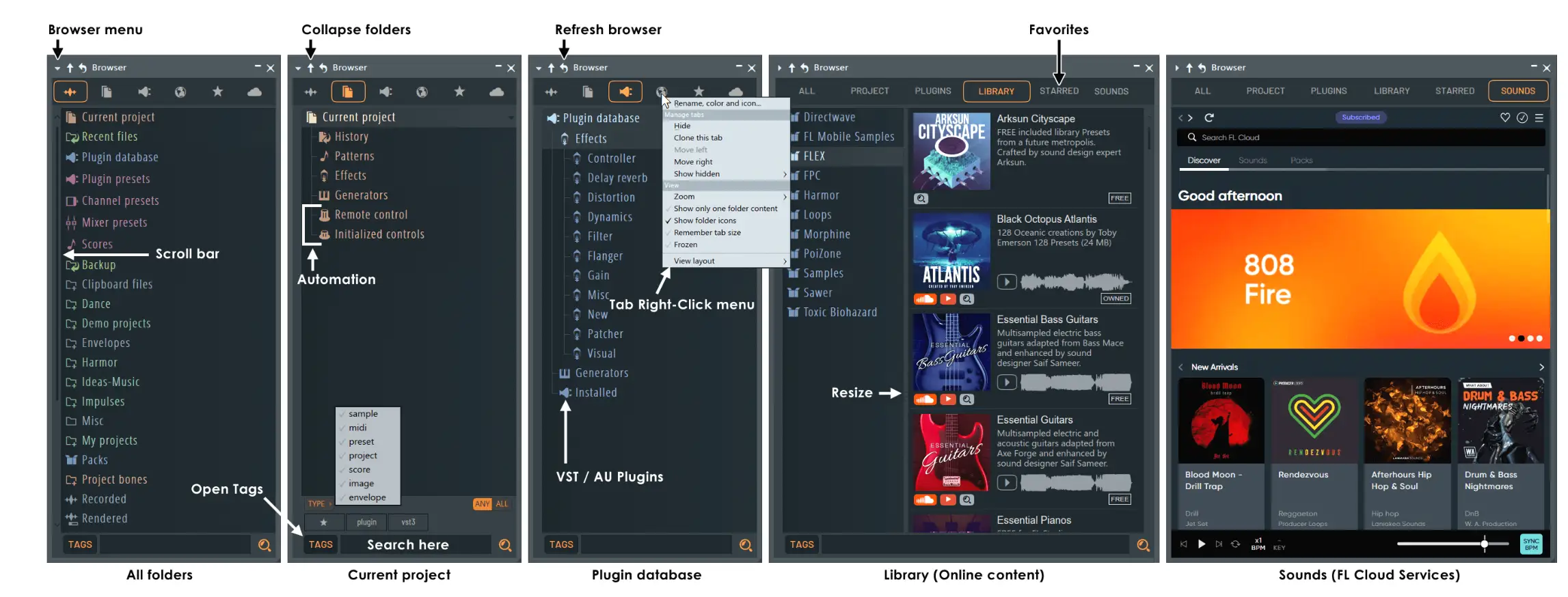Toggle 'Show folder icons' menu option

(x=705, y=221)
